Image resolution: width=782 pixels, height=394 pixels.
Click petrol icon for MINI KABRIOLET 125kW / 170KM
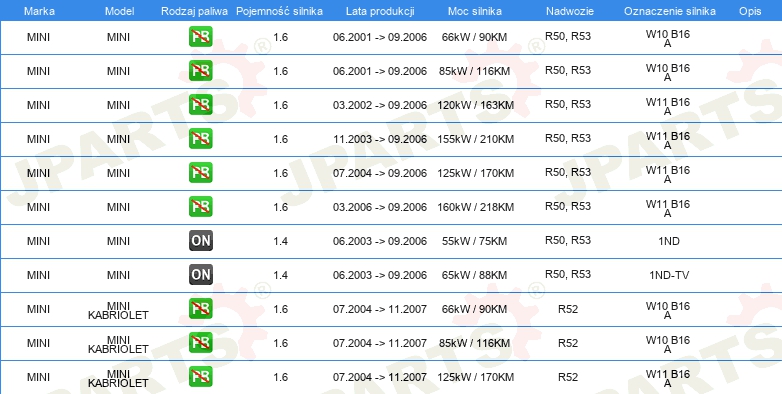coord(200,377)
